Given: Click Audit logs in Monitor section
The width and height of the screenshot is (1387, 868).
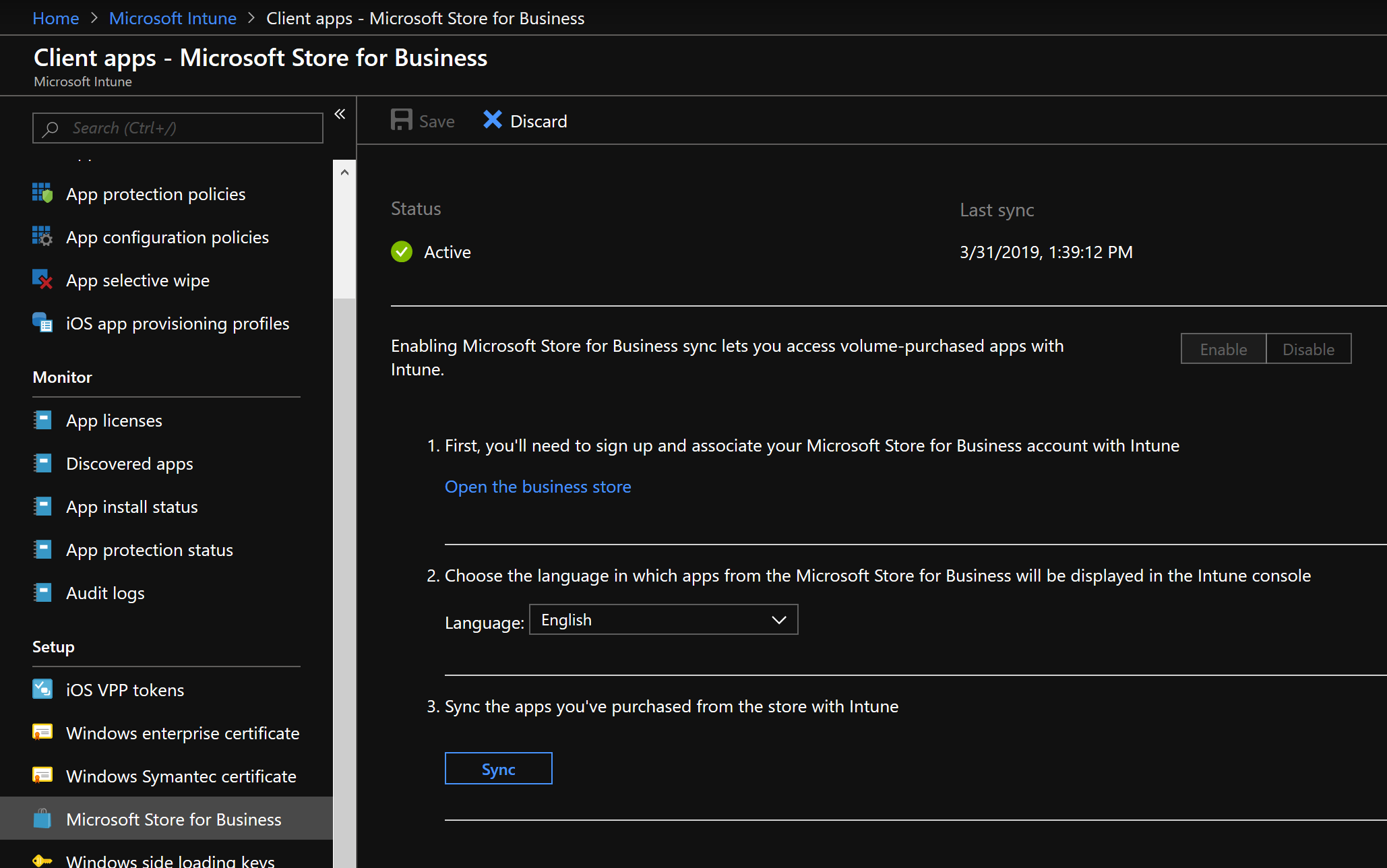Looking at the screenshot, I should (104, 592).
